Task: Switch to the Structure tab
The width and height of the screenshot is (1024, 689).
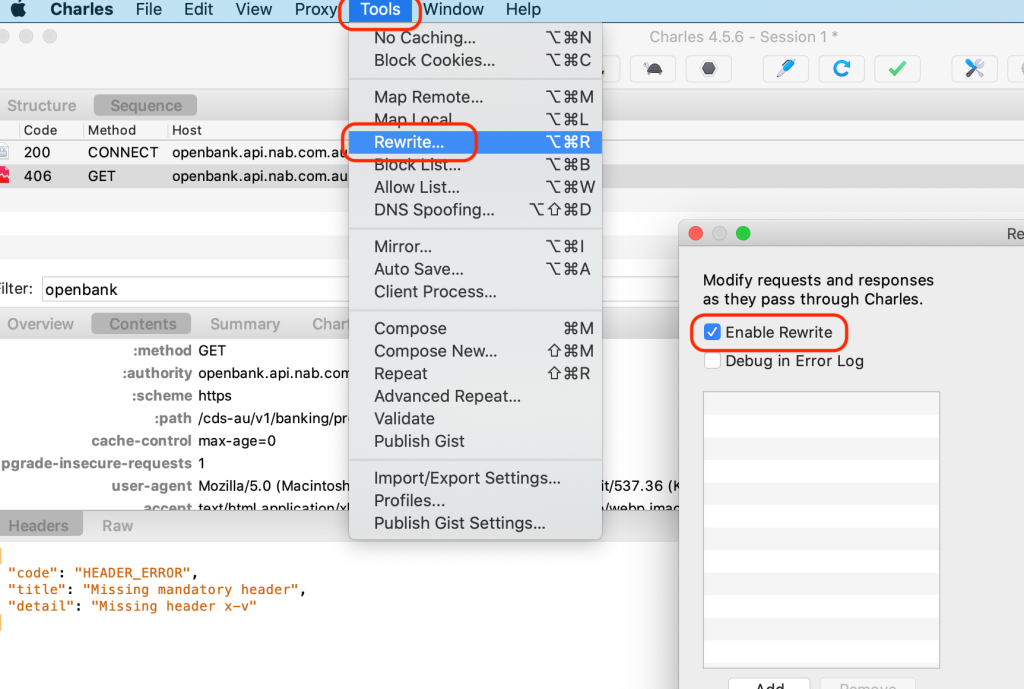Action: tap(42, 106)
